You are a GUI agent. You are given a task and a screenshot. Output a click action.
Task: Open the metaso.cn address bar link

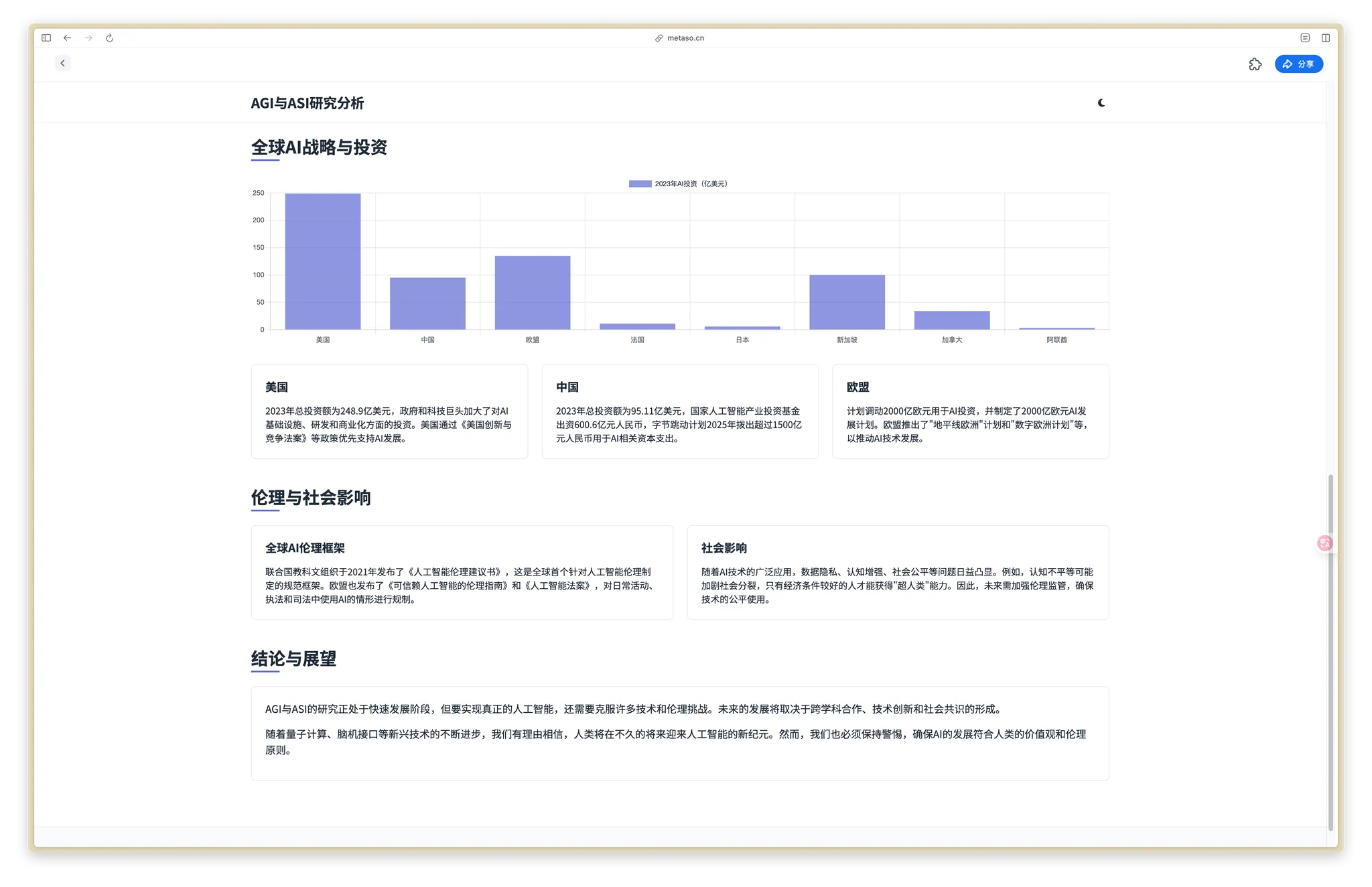[x=684, y=38]
